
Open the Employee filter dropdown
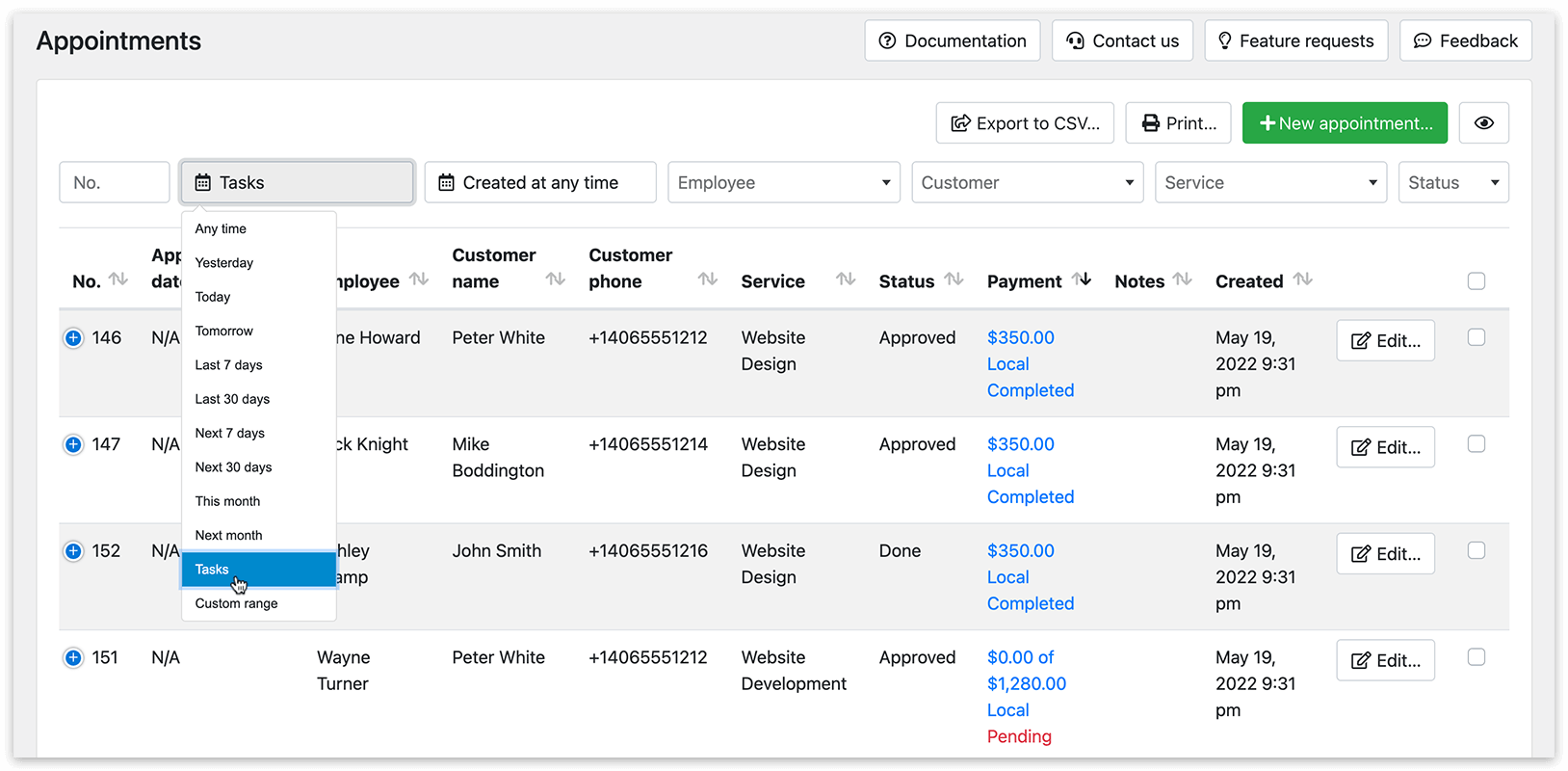point(784,182)
